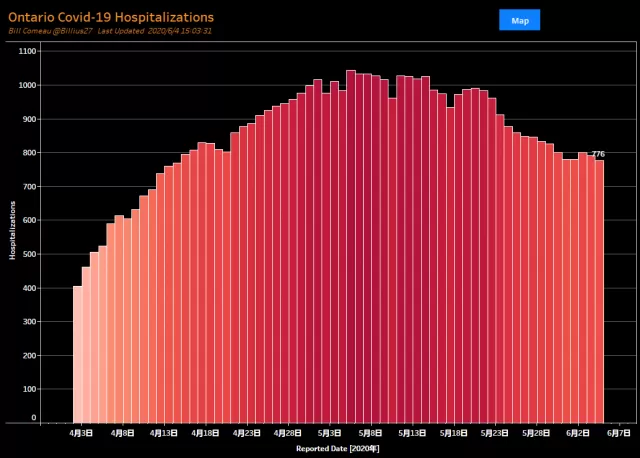The image size is (640, 458).
Task: Click the blue Map button
Action: pos(519,20)
